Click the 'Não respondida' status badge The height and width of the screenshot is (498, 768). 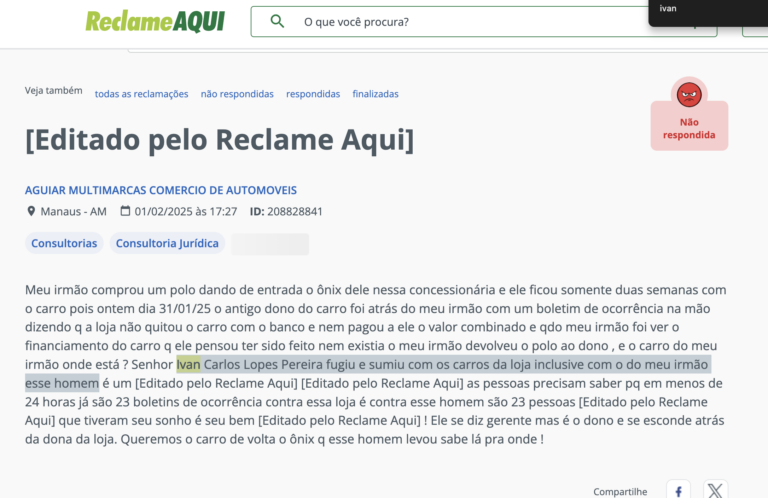click(689, 128)
